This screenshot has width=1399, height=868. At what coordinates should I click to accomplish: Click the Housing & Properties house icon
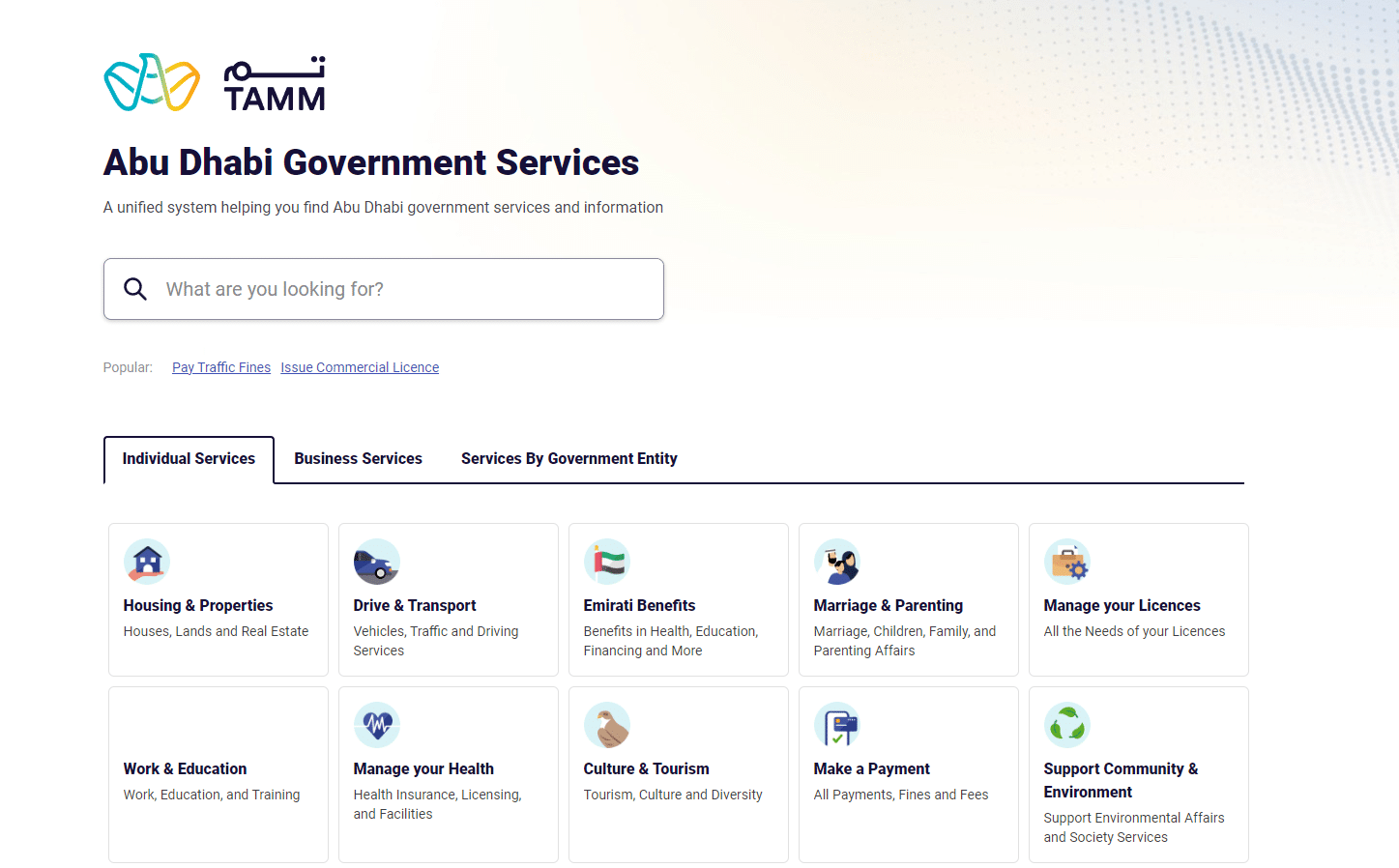[x=147, y=561]
